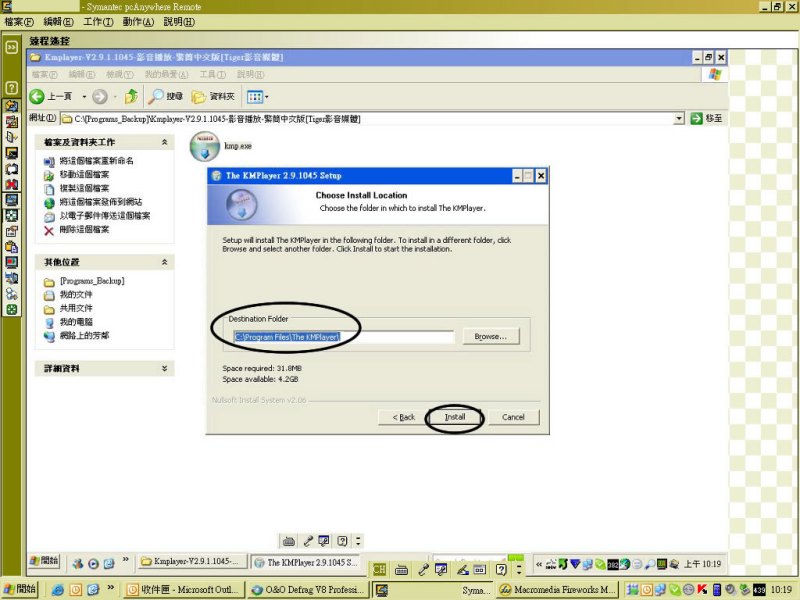Open [Programs_Backup] under 其他位置
The image size is (800, 600).
[92, 281]
